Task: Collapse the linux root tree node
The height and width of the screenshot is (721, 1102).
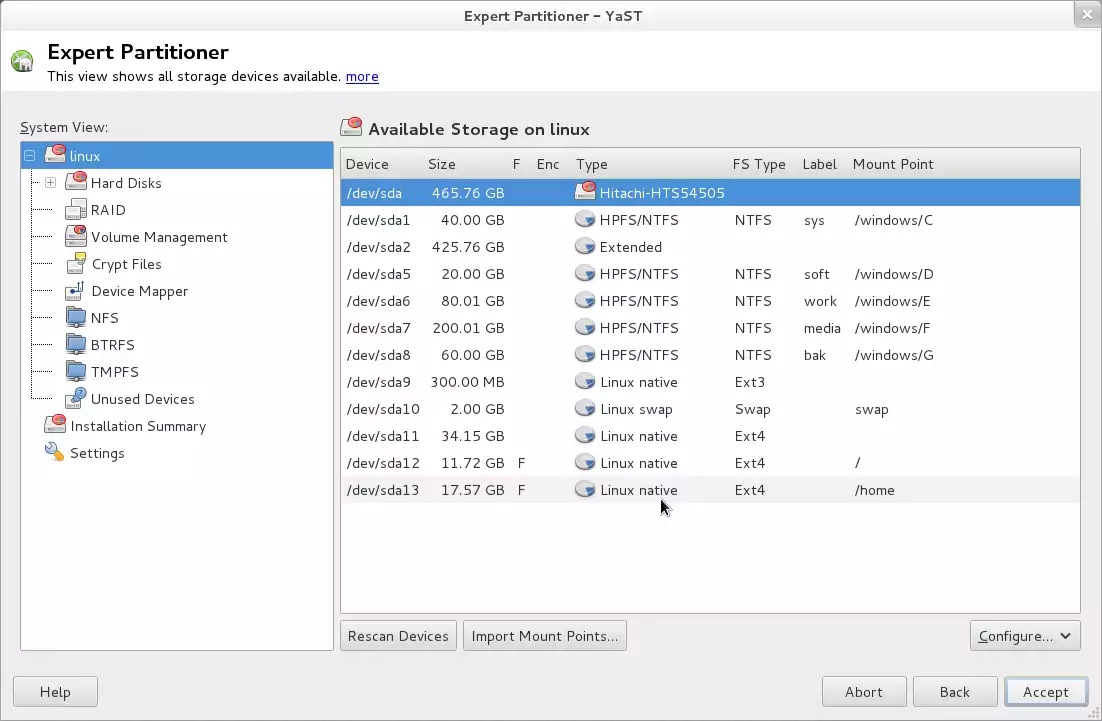Action: [x=30, y=156]
